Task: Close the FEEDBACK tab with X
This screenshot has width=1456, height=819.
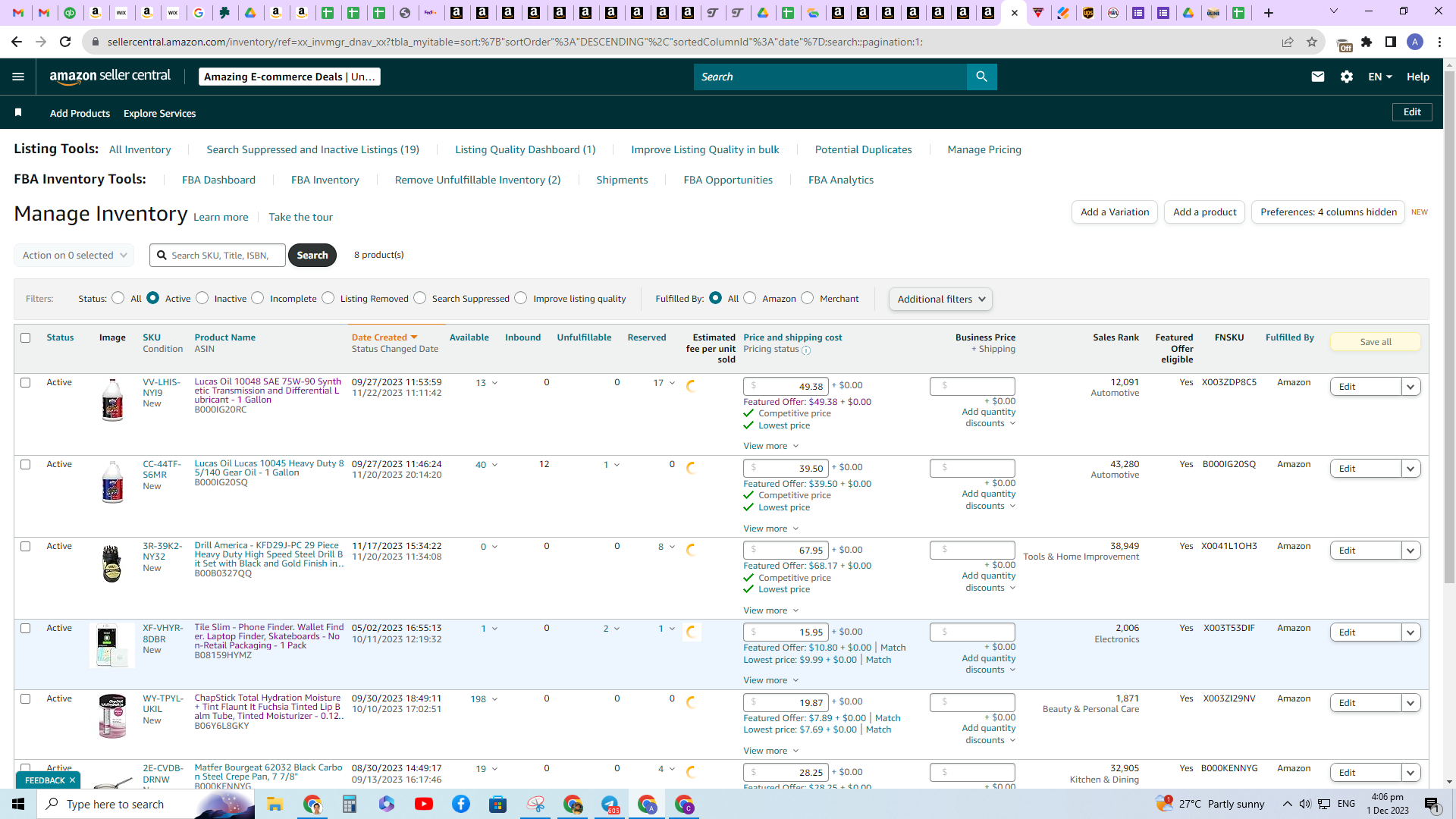Action: [73, 780]
